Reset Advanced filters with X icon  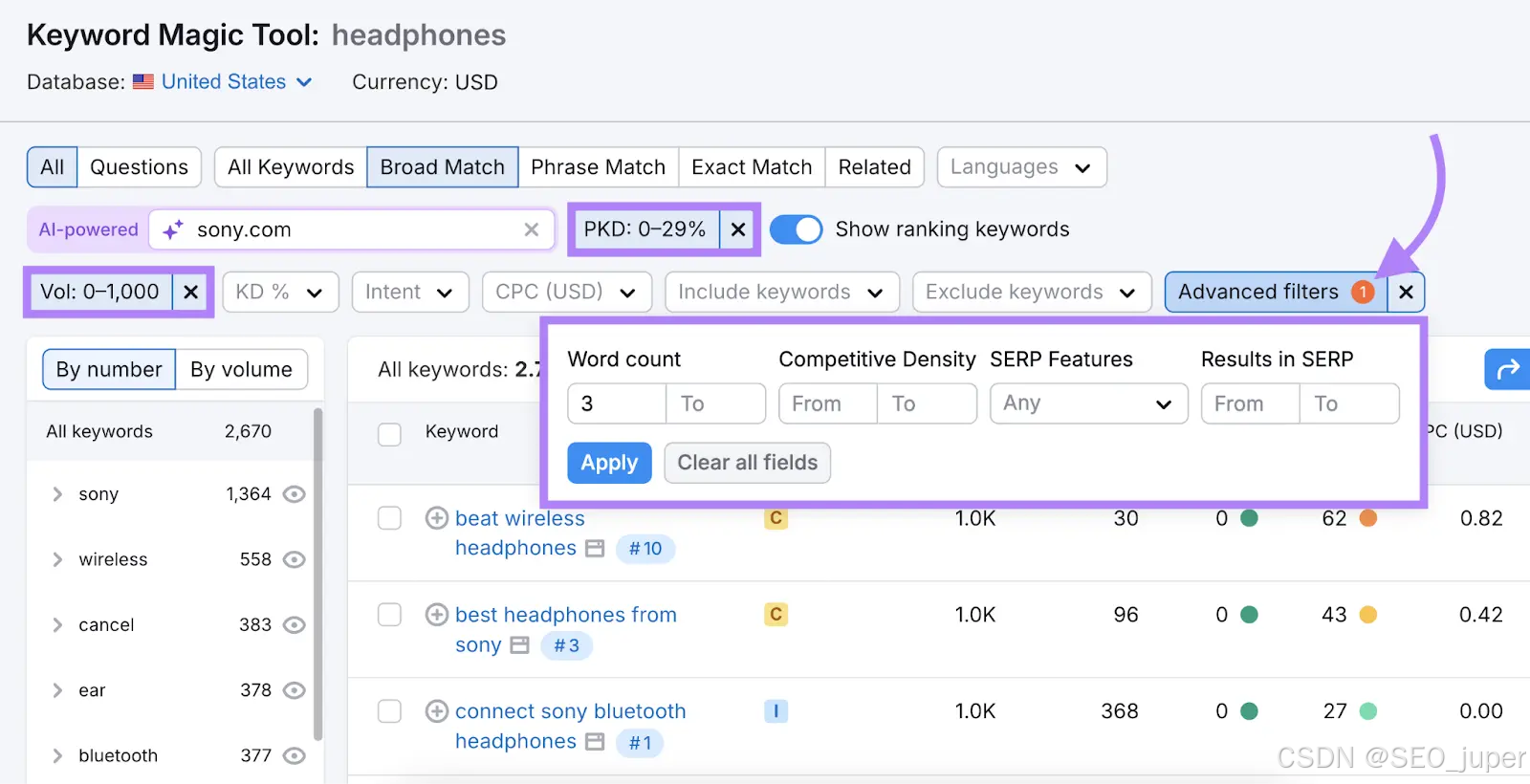1406,292
